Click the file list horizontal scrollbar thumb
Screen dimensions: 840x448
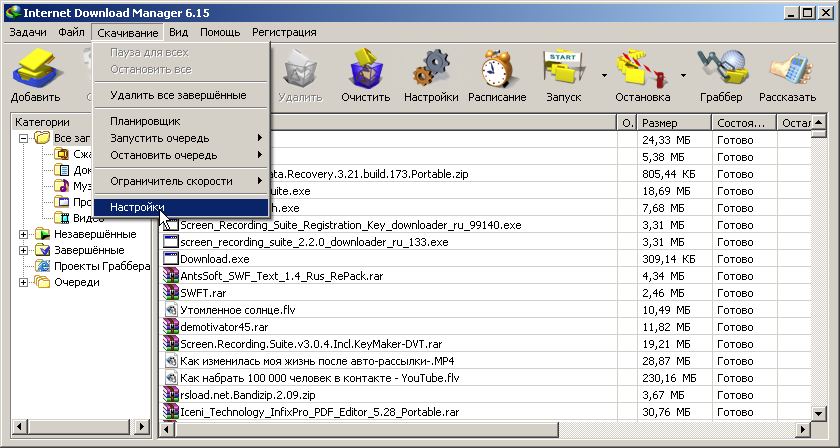pos(368,429)
